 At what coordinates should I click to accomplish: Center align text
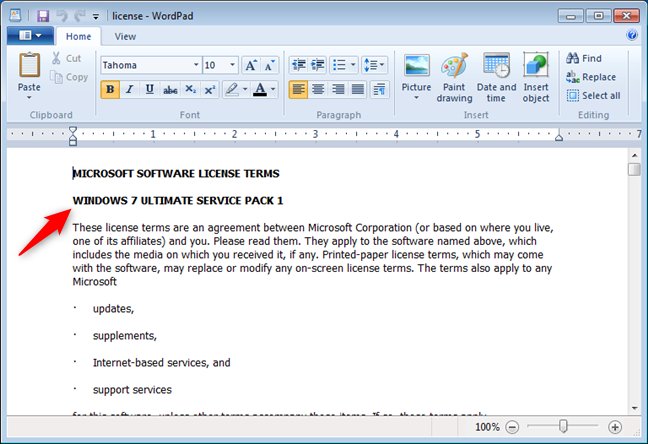coord(318,89)
